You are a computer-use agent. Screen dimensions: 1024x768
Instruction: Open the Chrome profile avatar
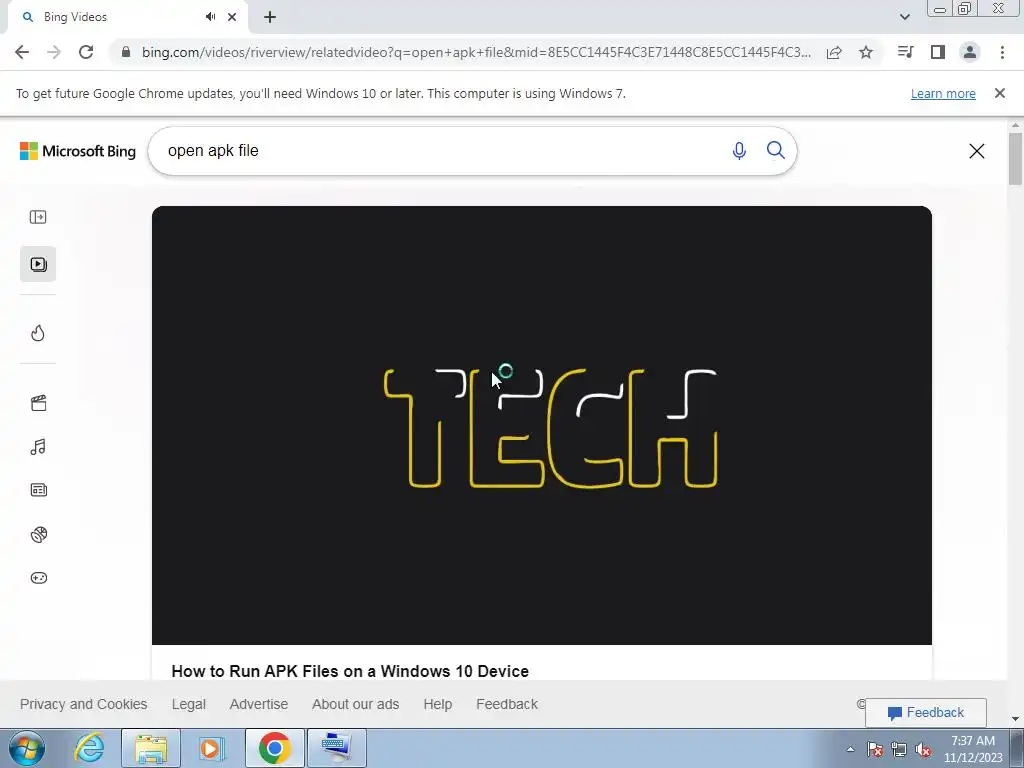point(970,52)
